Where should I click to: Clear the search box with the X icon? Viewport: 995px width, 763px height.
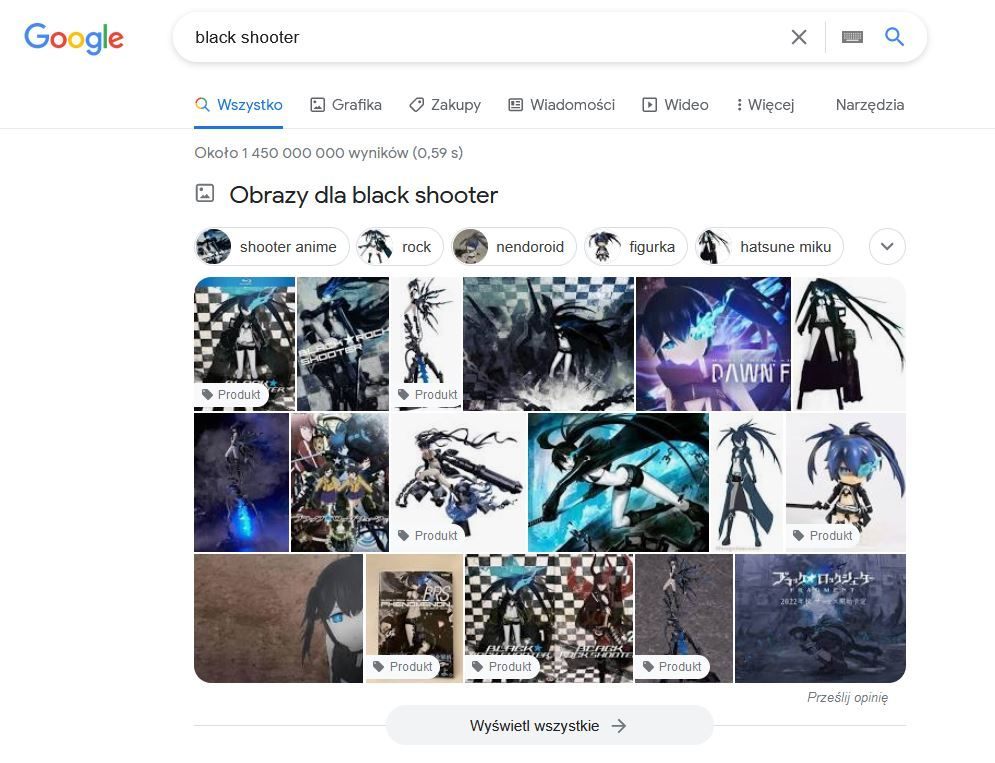(799, 37)
